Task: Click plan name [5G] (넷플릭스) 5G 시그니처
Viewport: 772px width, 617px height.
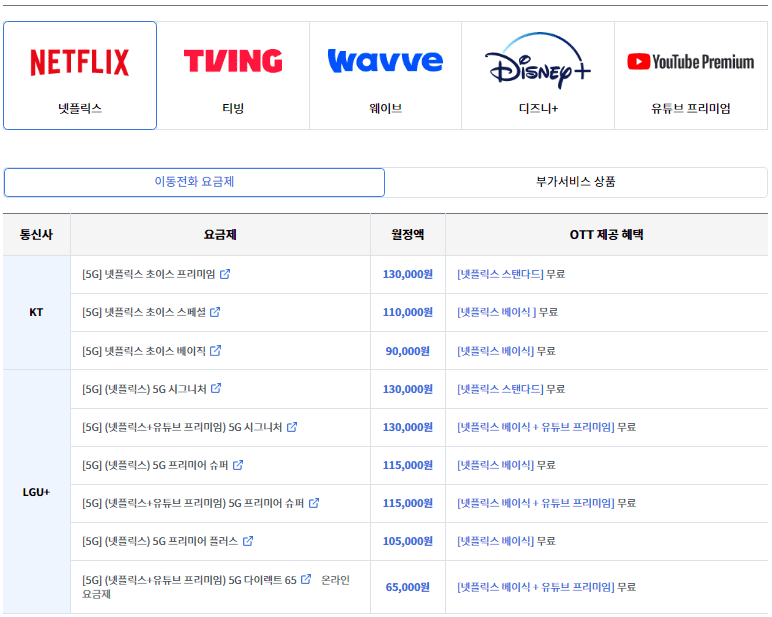Action: [x=144, y=389]
